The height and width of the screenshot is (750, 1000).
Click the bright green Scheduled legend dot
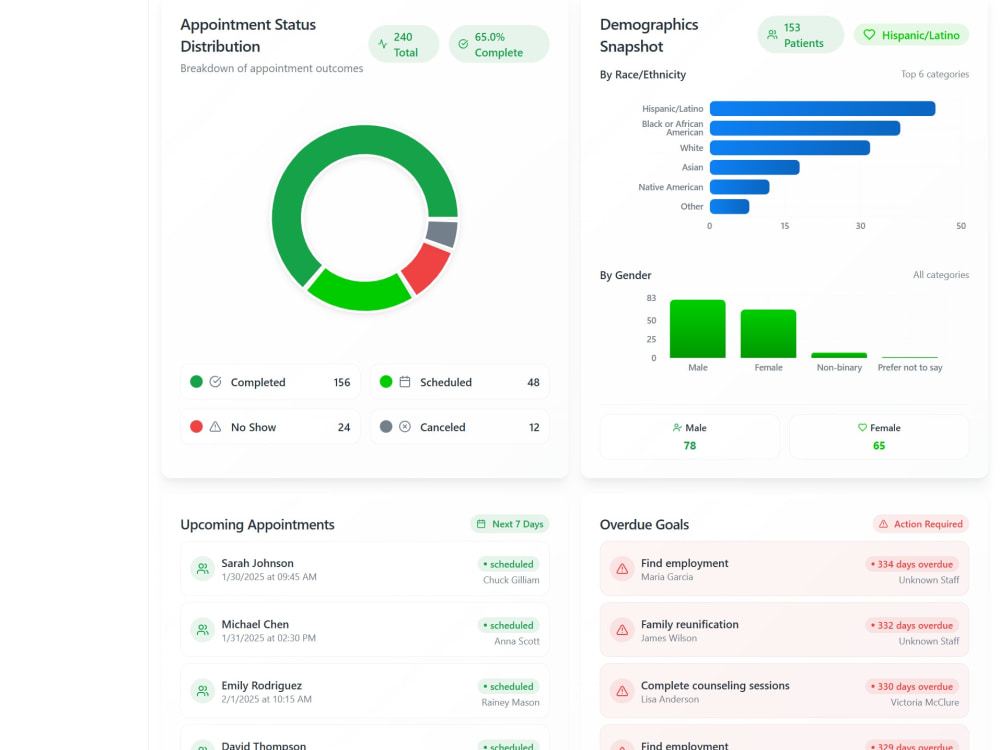[x=386, y=381]
